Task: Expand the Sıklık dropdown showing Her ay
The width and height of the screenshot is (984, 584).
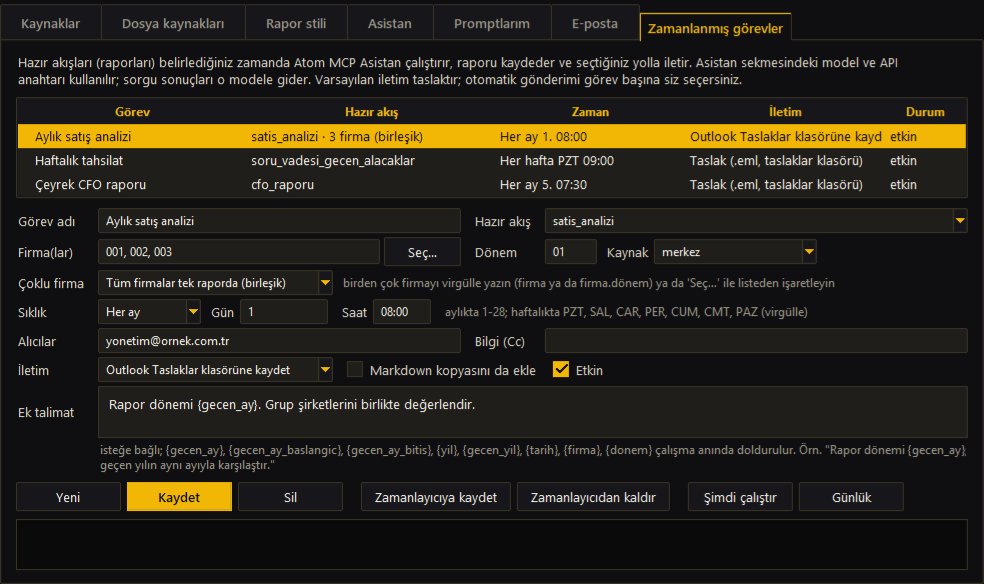Action: pyautogui.click(x=193, y=312)
